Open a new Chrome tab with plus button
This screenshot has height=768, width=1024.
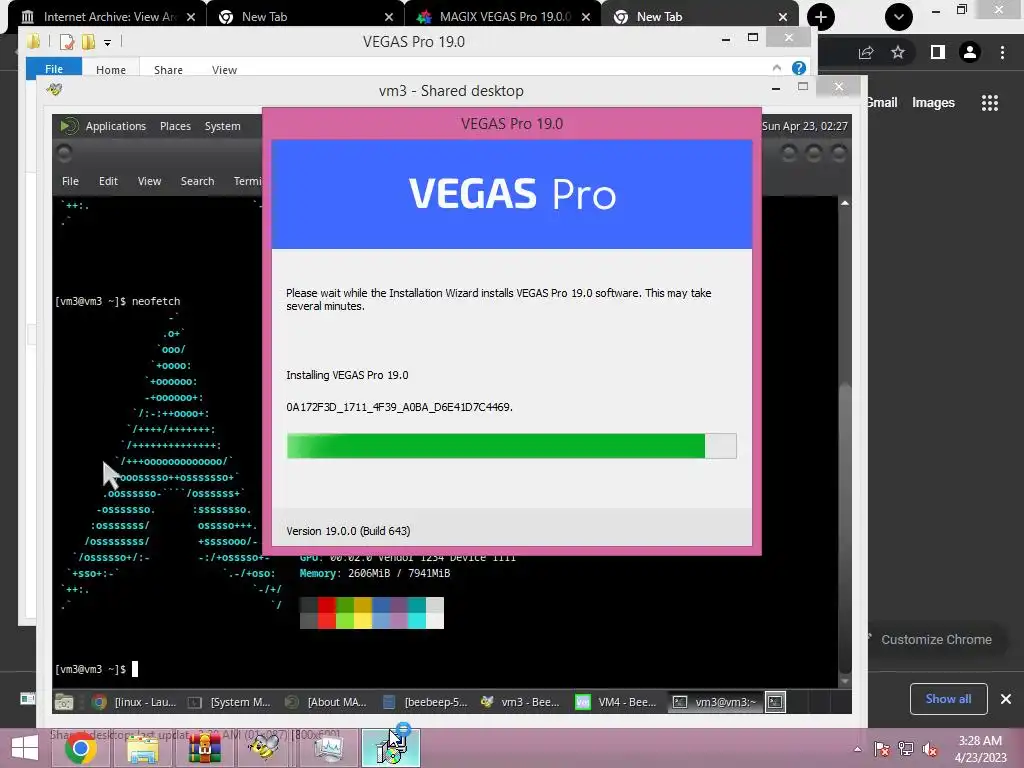tap(821, 17)
